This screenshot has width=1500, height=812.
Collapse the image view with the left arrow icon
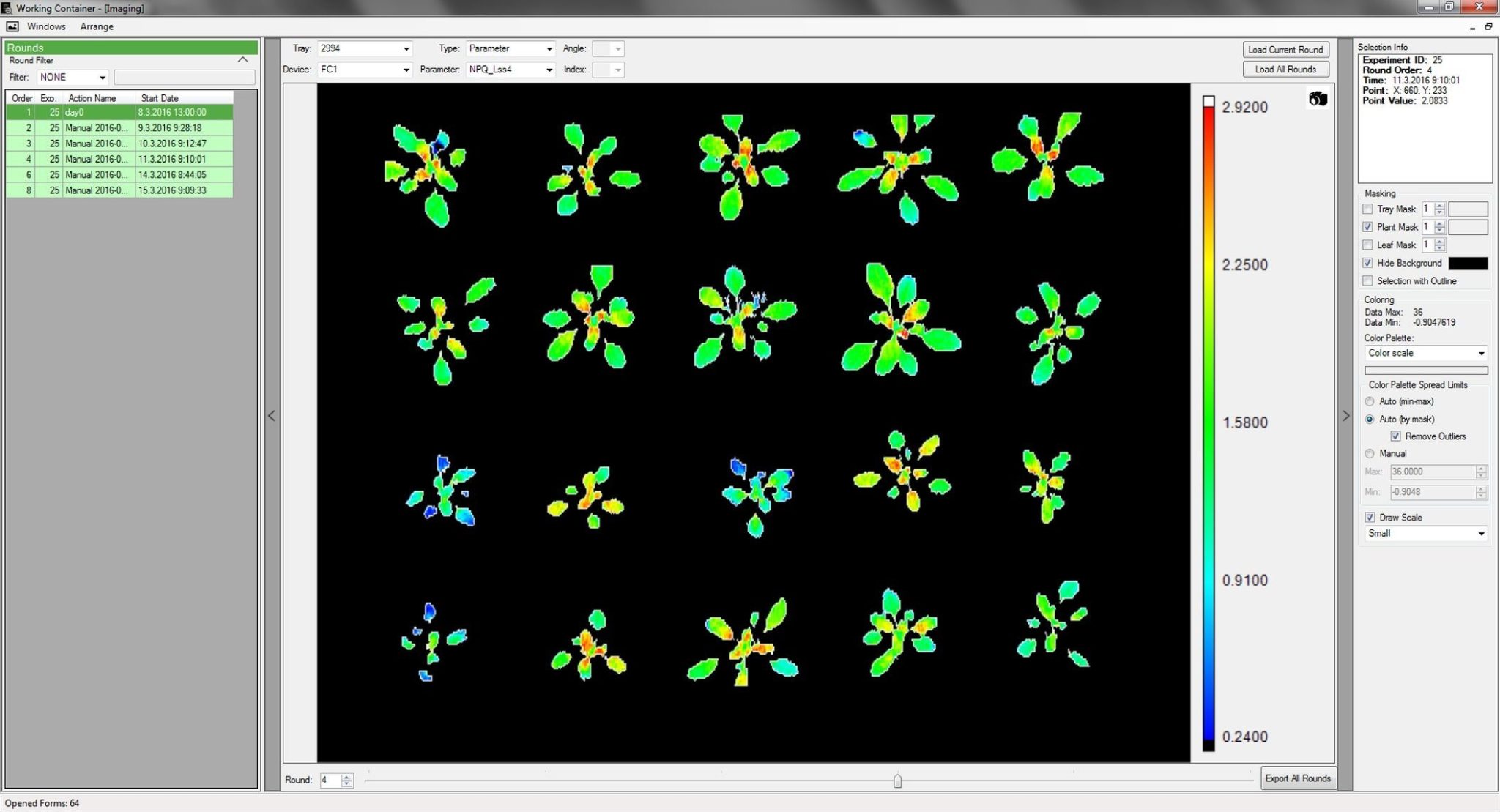point(272,415)
